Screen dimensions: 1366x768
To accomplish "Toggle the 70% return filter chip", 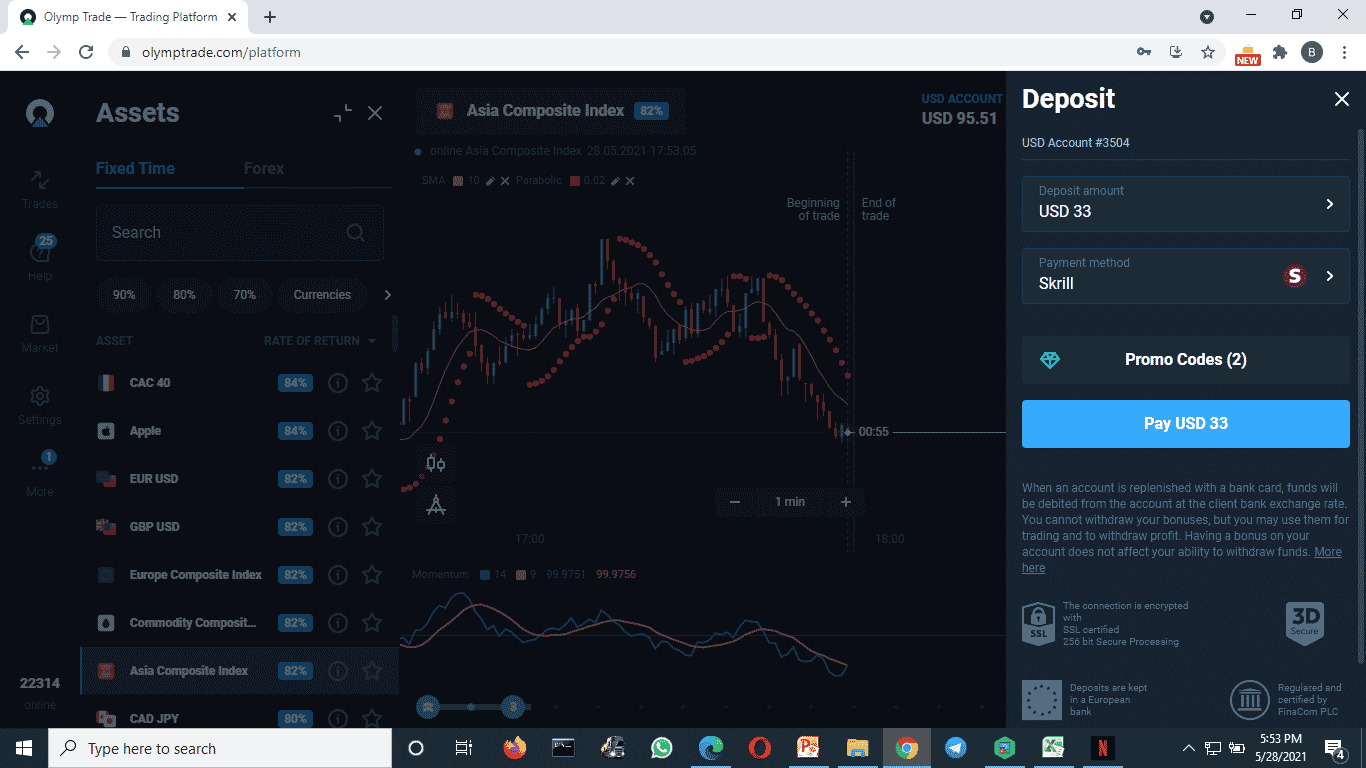I will coord(245,295).
